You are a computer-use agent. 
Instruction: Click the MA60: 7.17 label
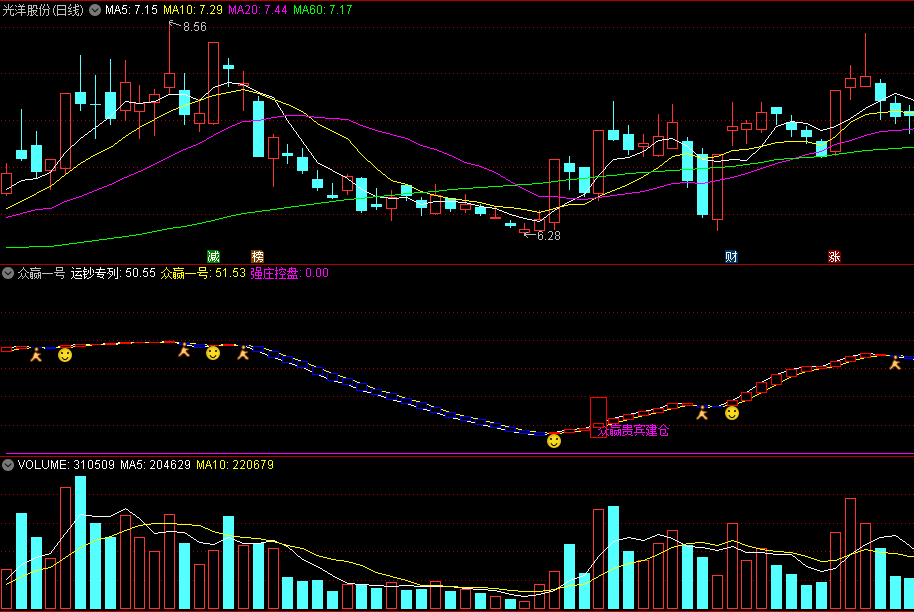click(x=323, y=10)
